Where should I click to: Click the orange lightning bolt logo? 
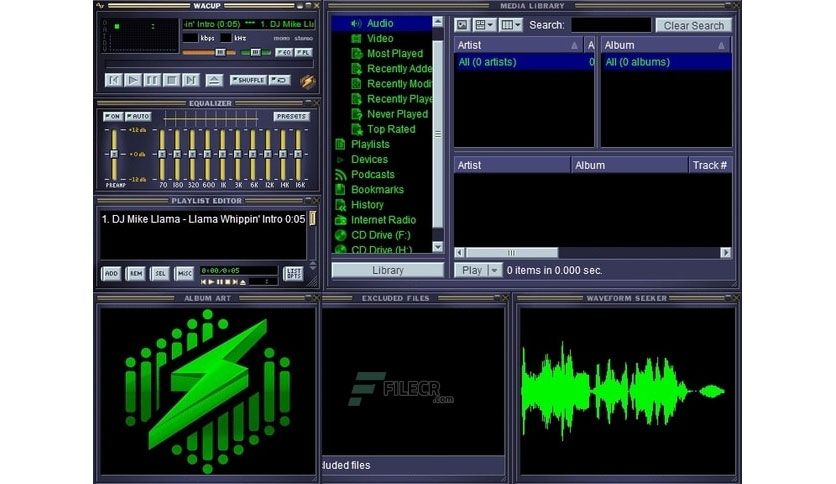[x=307, y=81]
